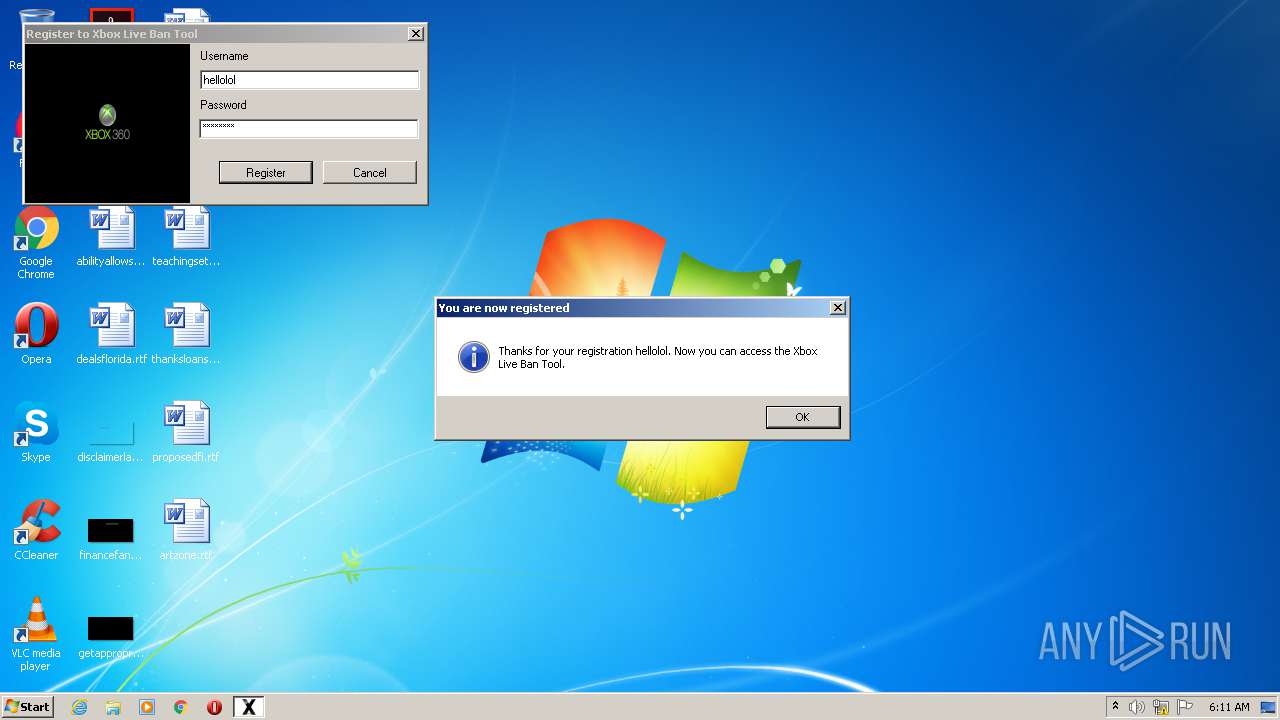Open the Start menu
Screen dimensions: 1280x720
tap(28, 707)
